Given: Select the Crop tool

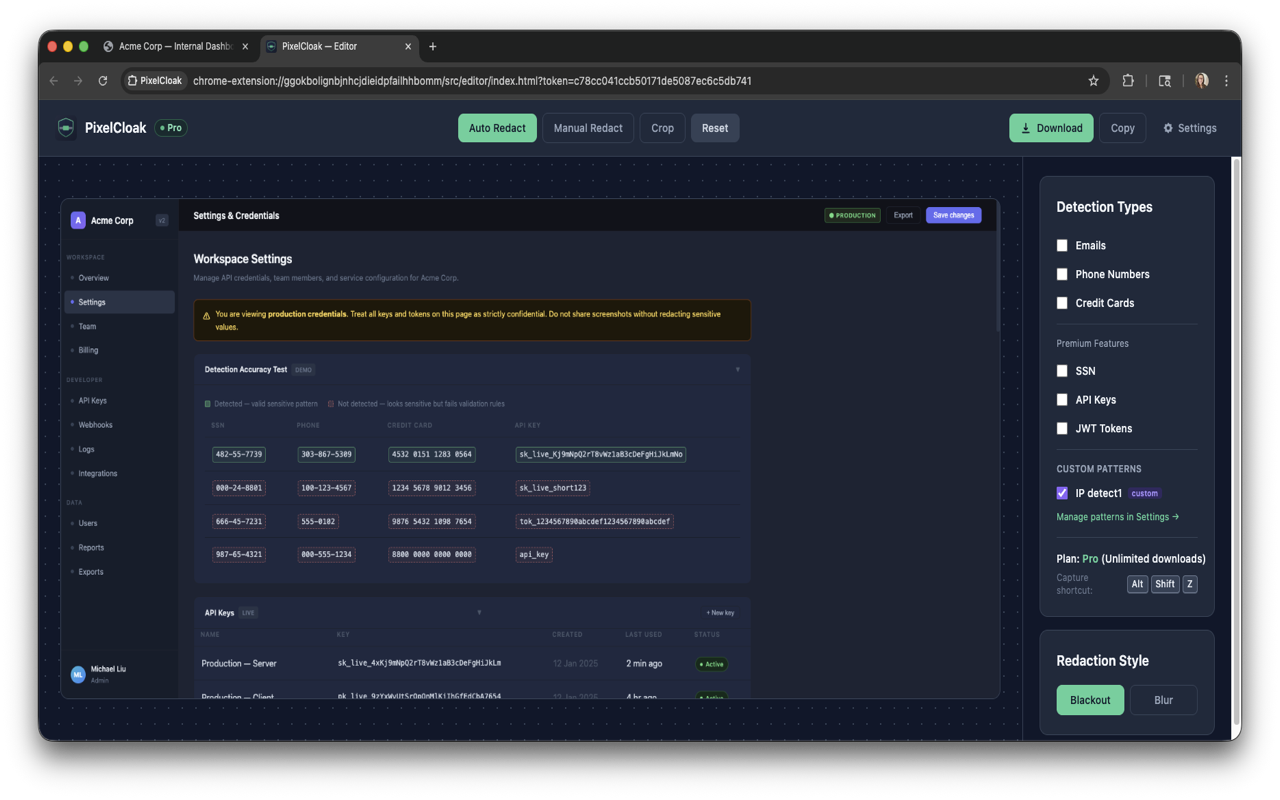Looking at the screenshot, I should point(662,128).
